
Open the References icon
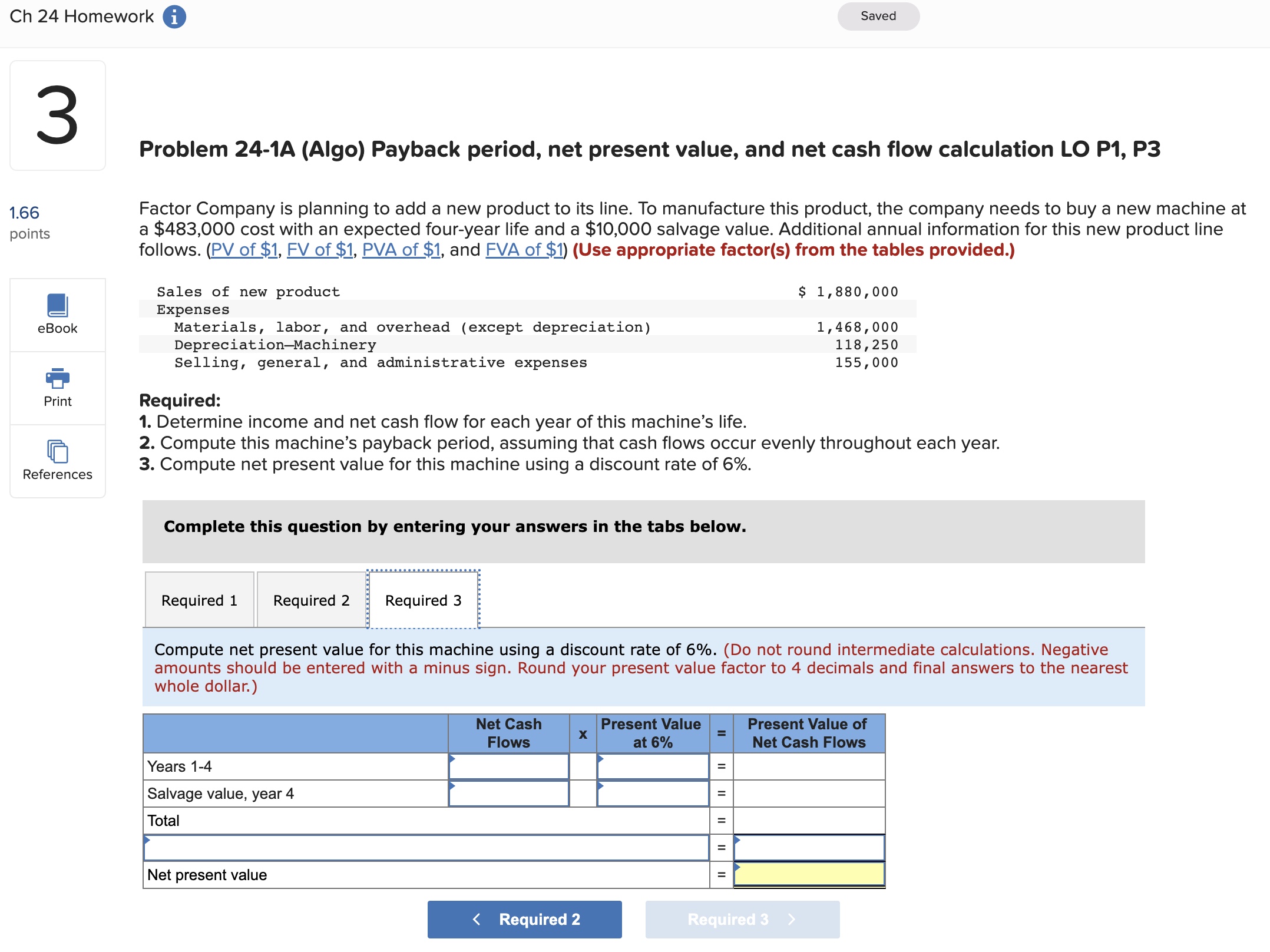pos(58,452)
